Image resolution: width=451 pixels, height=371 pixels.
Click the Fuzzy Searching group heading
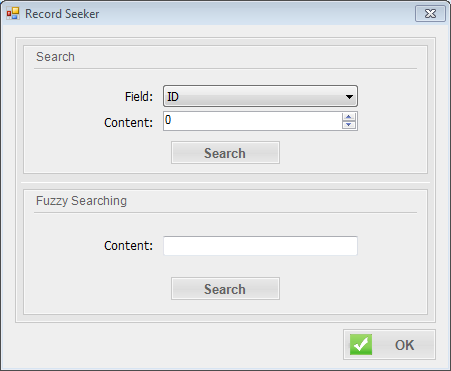tap(81, 201)
